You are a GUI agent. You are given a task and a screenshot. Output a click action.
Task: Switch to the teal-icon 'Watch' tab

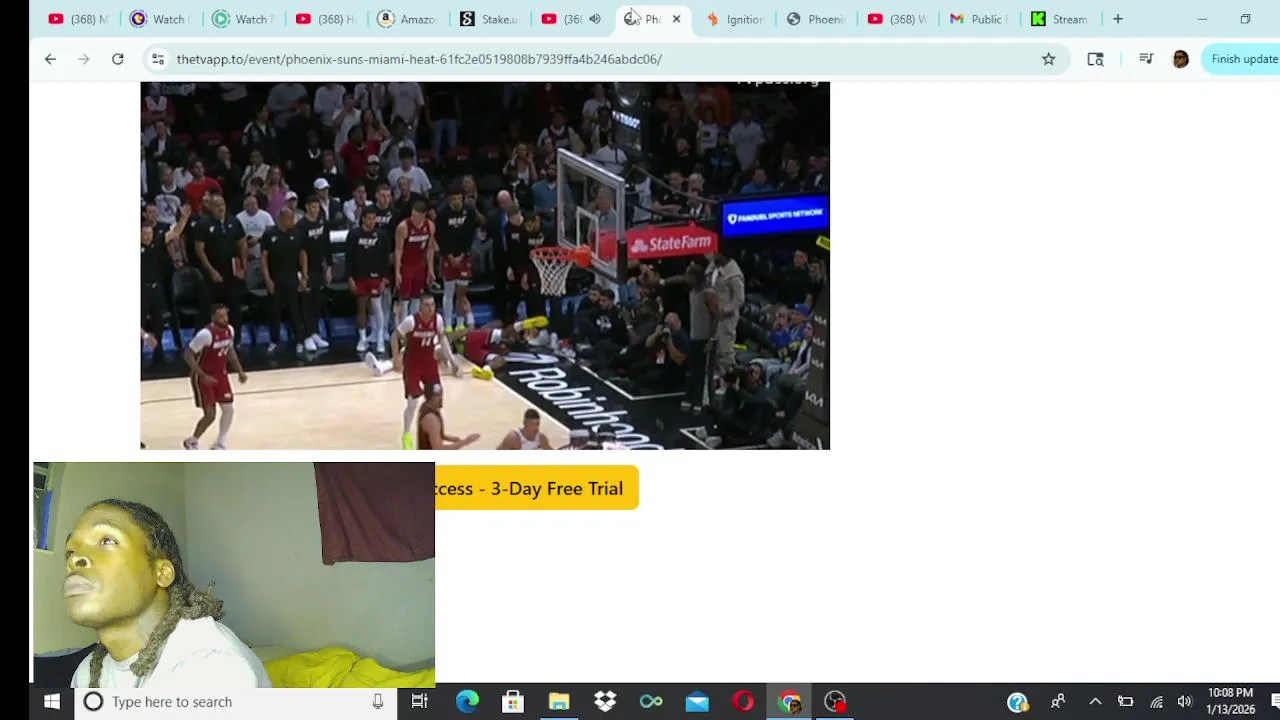click(x=242, y=19)
